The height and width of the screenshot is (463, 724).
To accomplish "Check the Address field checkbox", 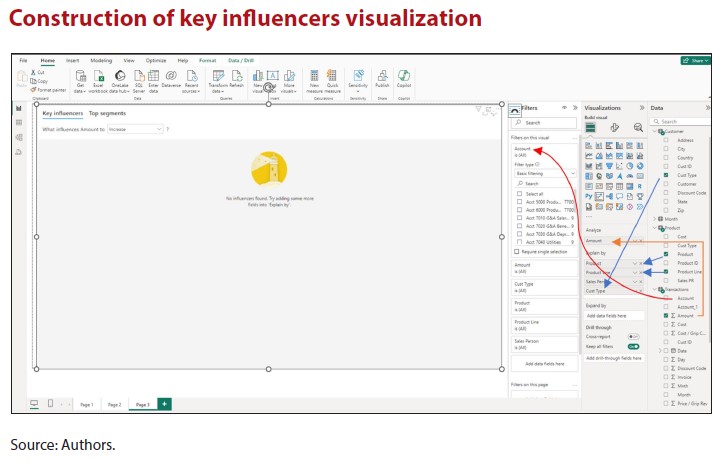I will [666, 140].
